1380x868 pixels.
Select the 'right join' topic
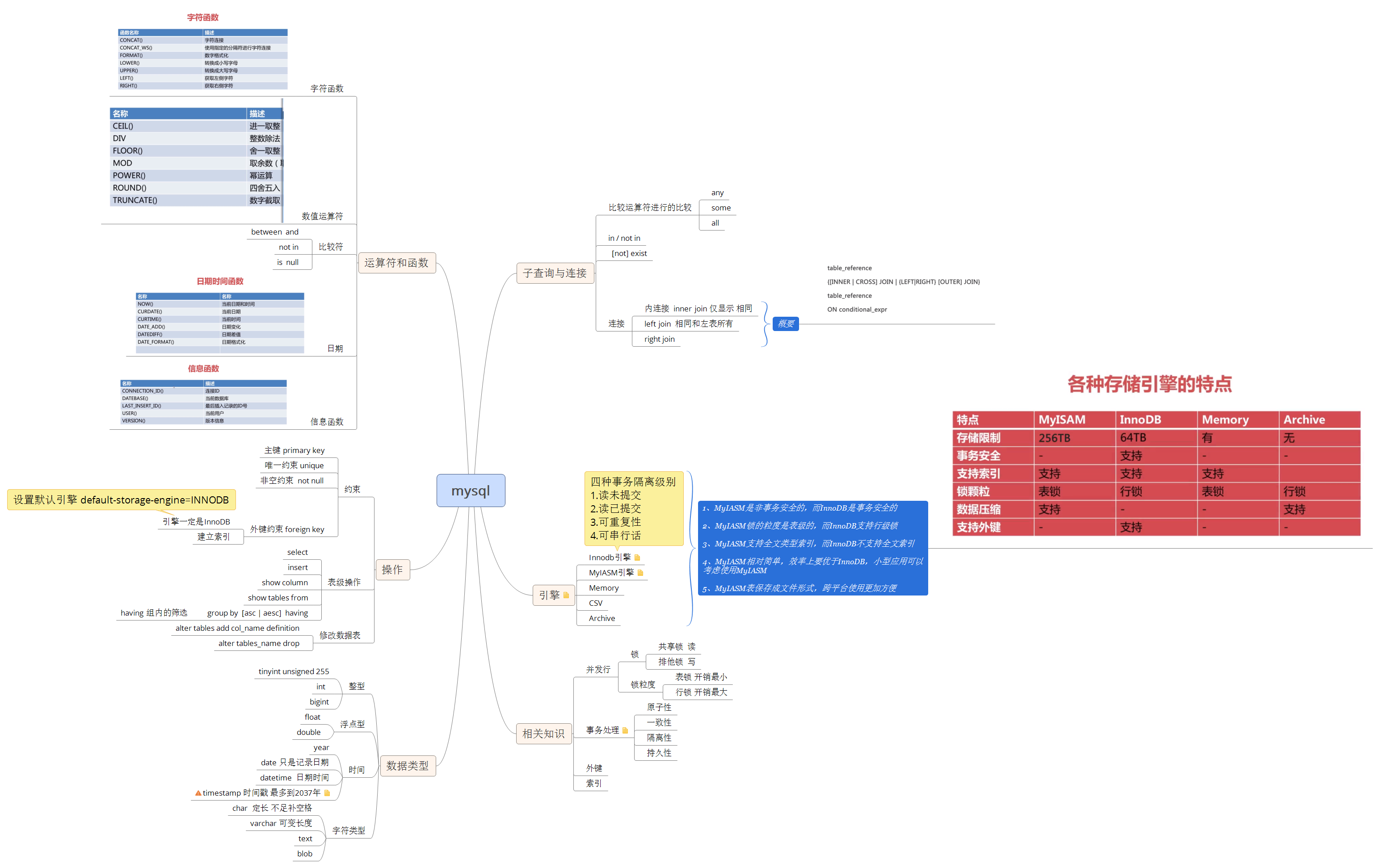click(659, 339)
